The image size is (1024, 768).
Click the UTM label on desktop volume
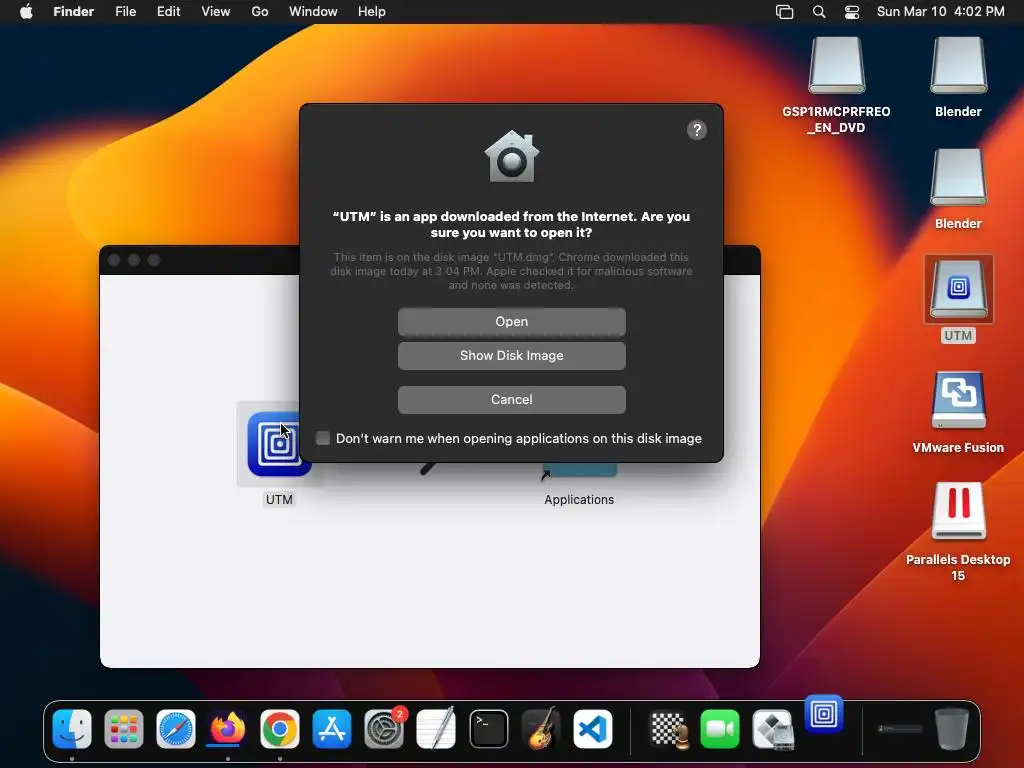(958, 336)
